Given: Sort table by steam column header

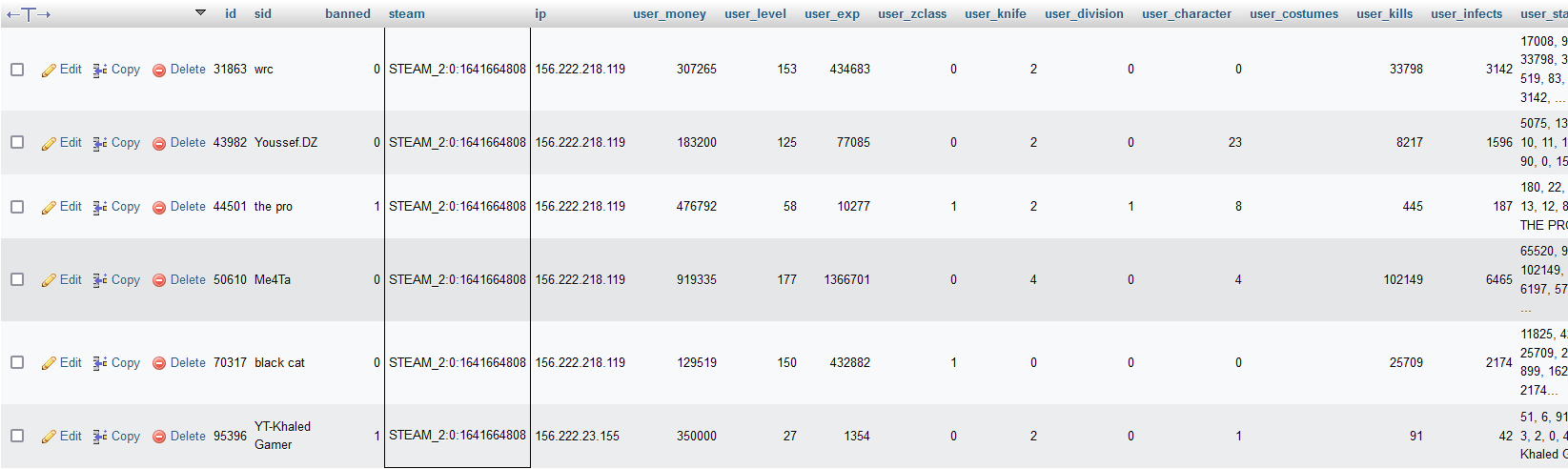Looking at the screenshot, I should (x=407, y=14).
